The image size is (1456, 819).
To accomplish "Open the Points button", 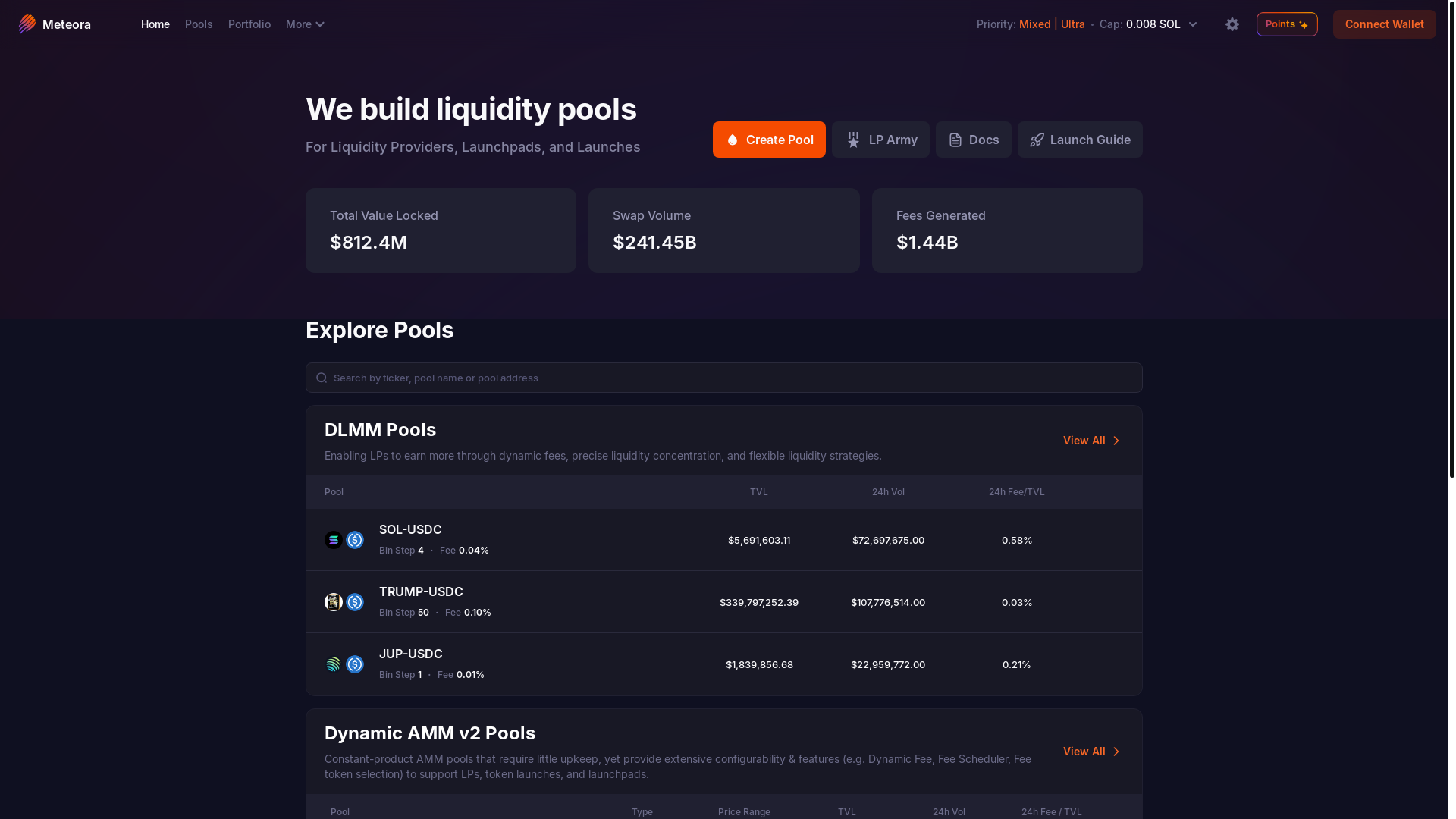I will tap(1287, 24).
